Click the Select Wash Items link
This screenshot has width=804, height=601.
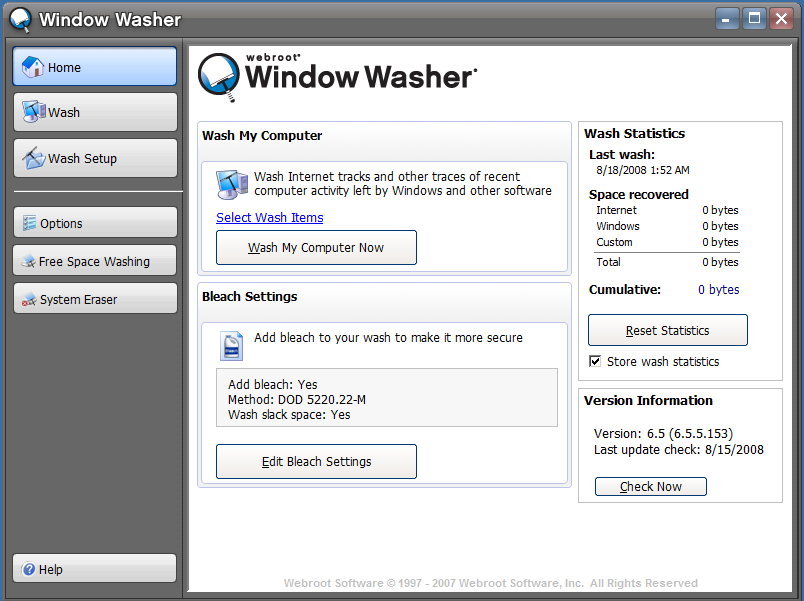270,217
